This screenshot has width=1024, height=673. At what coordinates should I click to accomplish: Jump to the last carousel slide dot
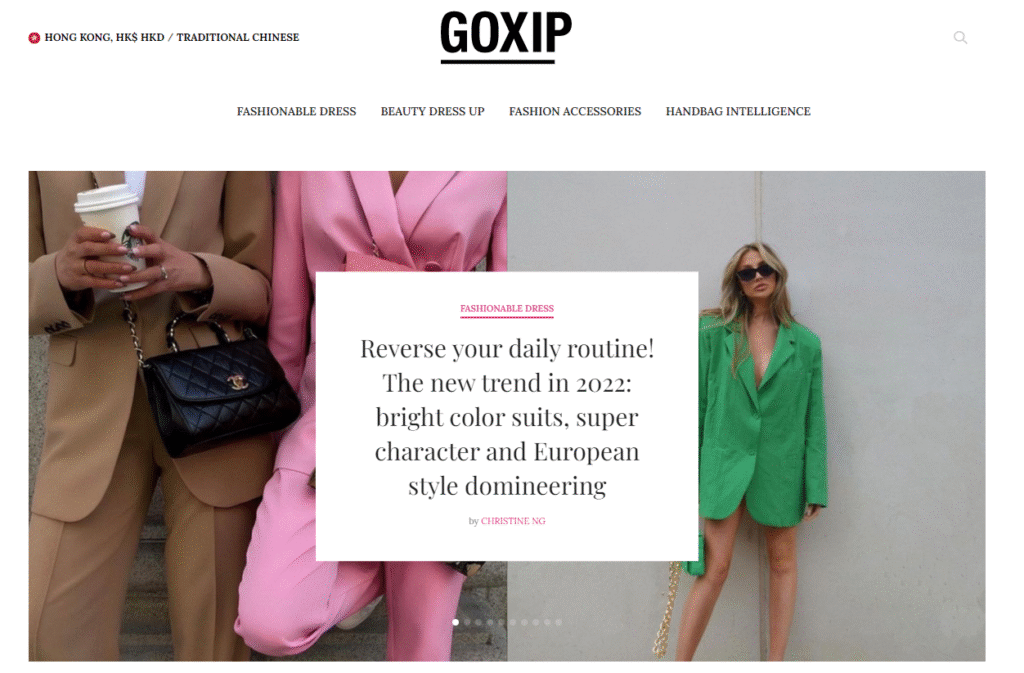(x=559, y=622)
